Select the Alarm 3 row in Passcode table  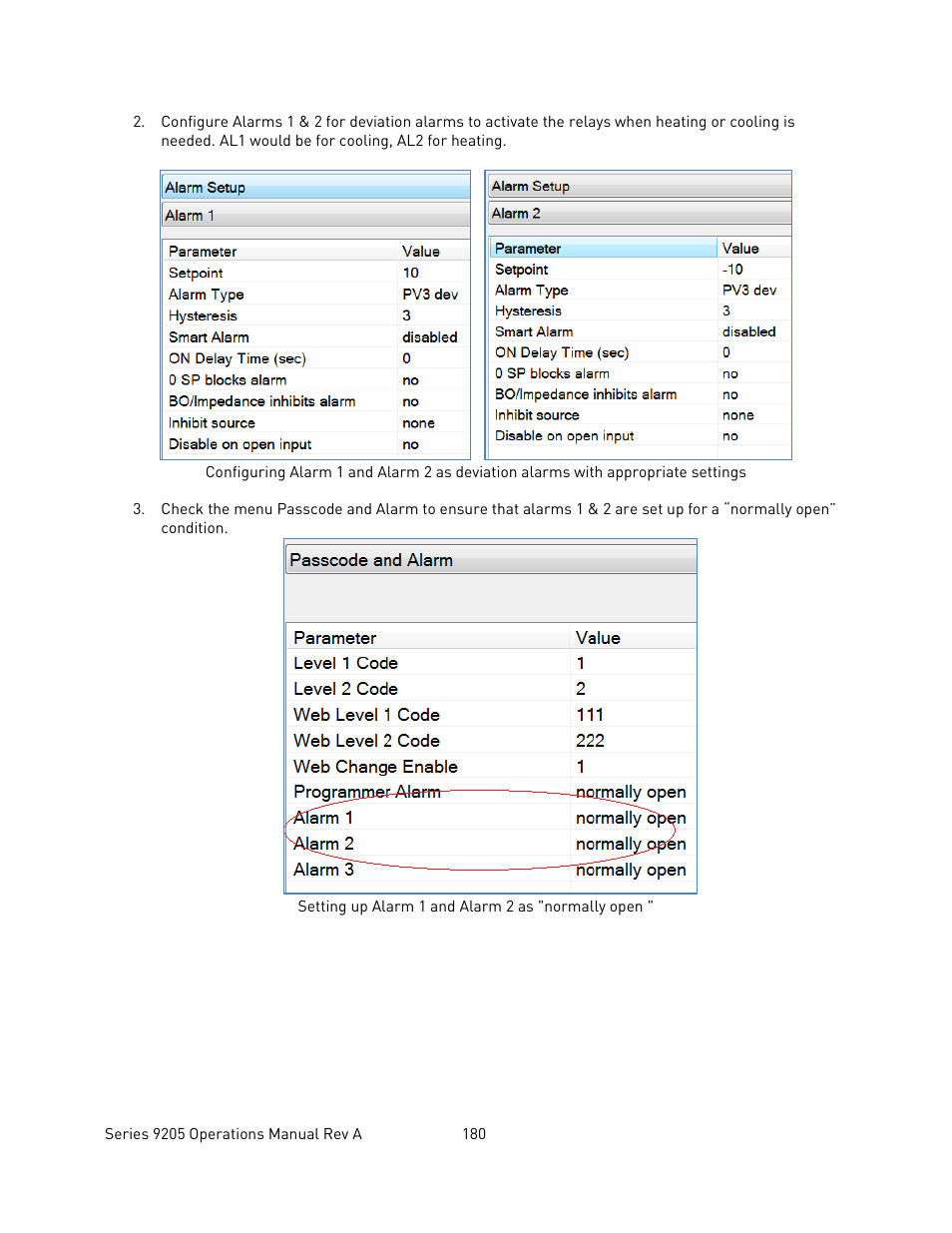pyautogui.click(x=490, y=871)
